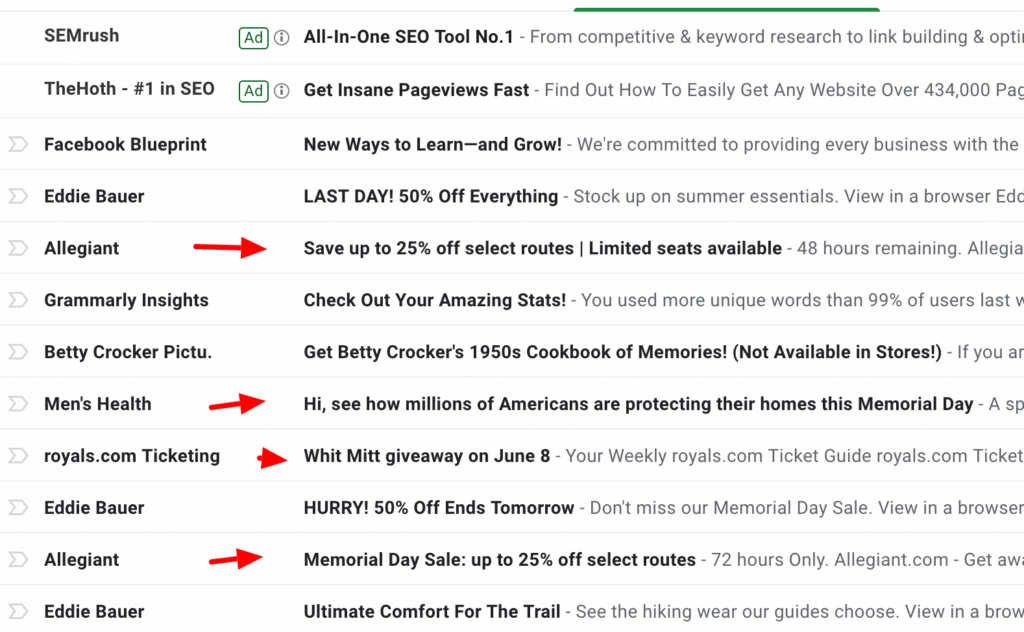Click the importance marker beside Facebook Blueprint
The width and height of the screenshot is (1024, 632).
(x=16, y=143)
